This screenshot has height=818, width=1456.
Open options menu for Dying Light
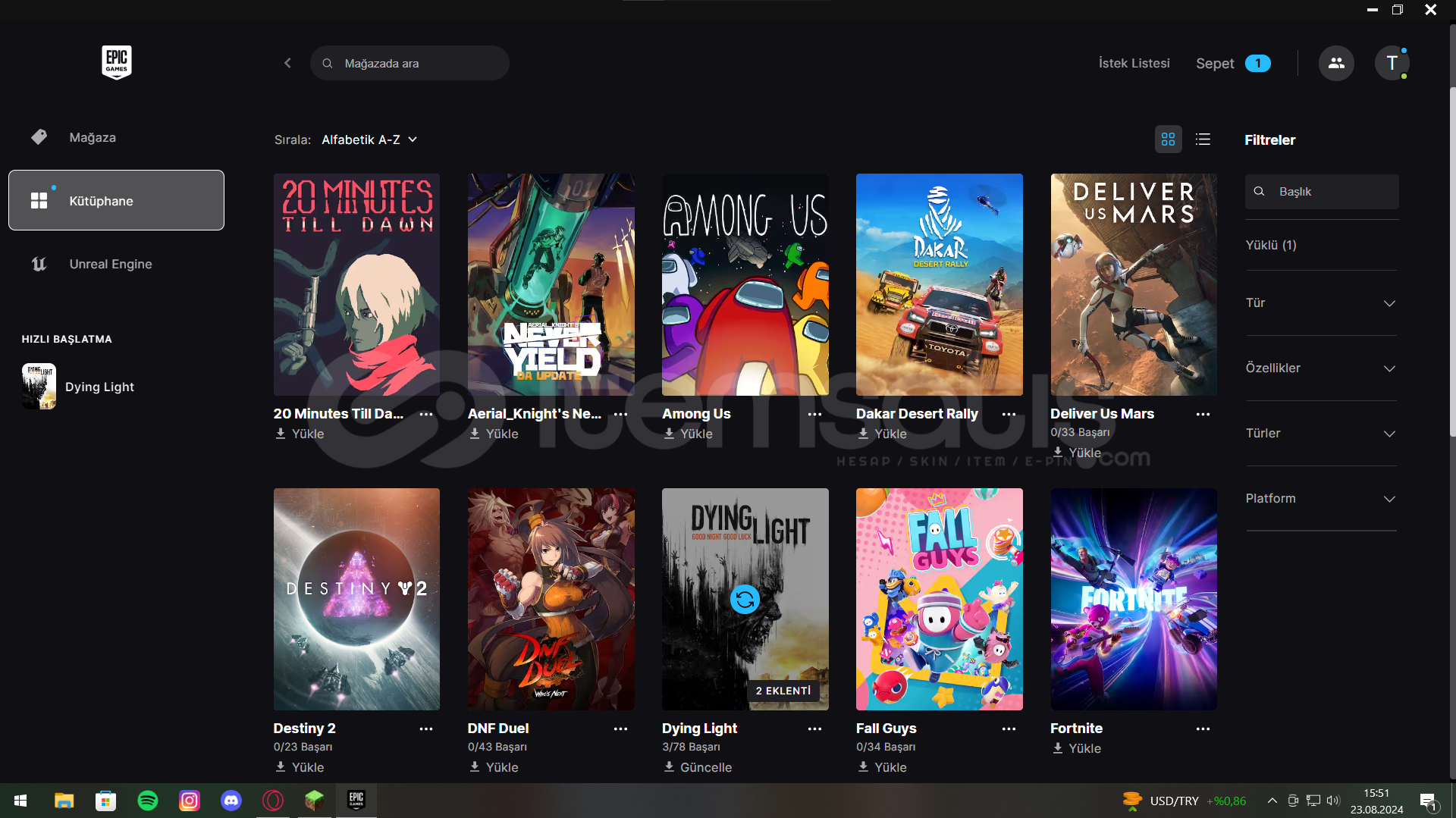click(x=814, y=729)
